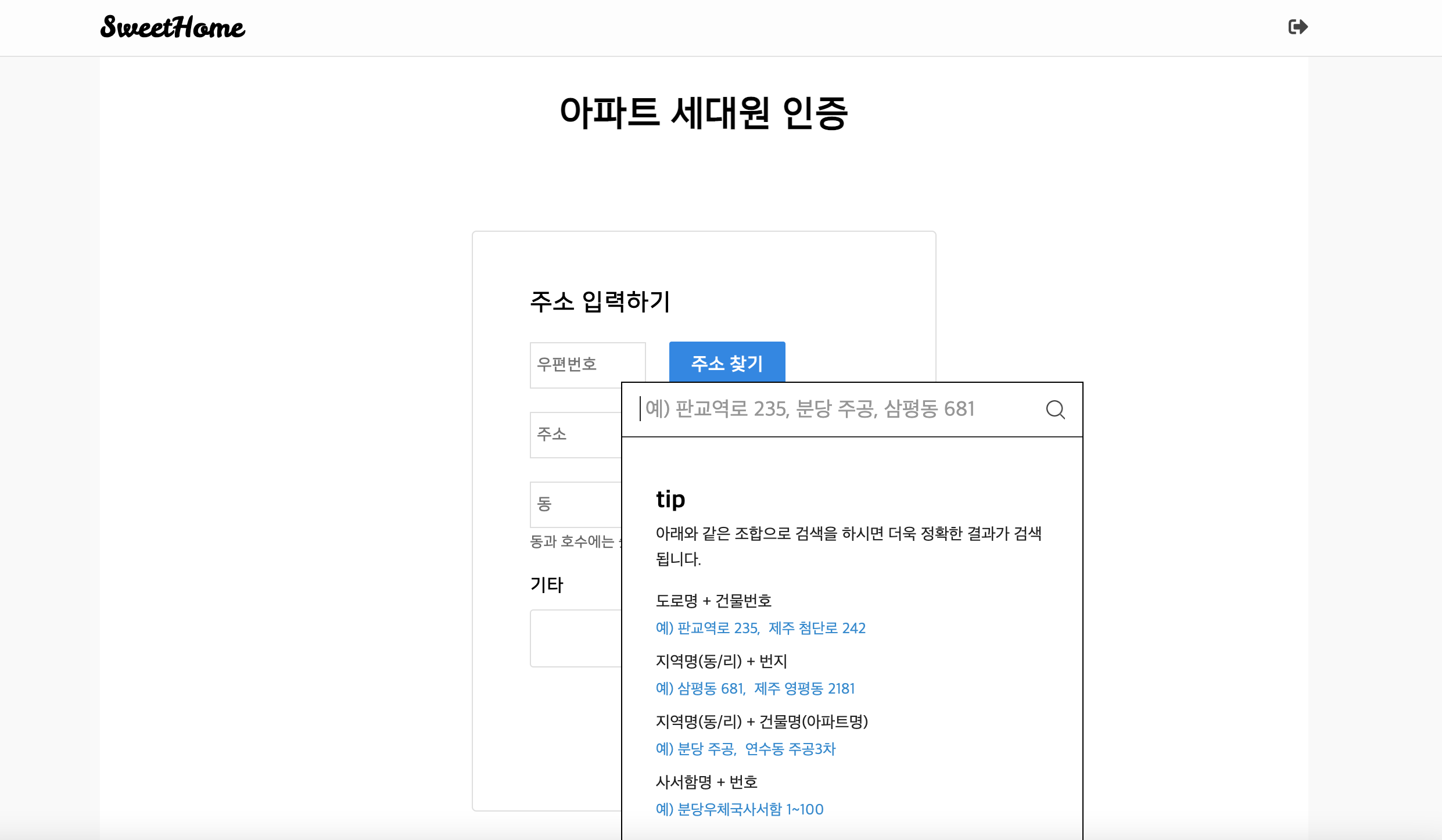Select example 분당우체국사서함 1~100

point(750,809)
